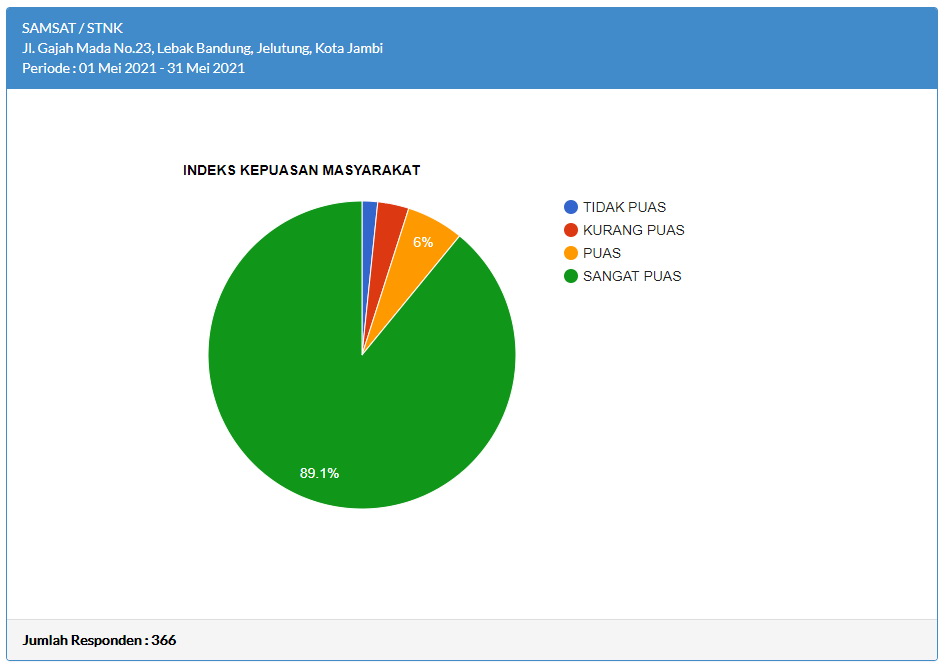Click the Periode date range text
947x671 pixels.
tap(133, 68)
